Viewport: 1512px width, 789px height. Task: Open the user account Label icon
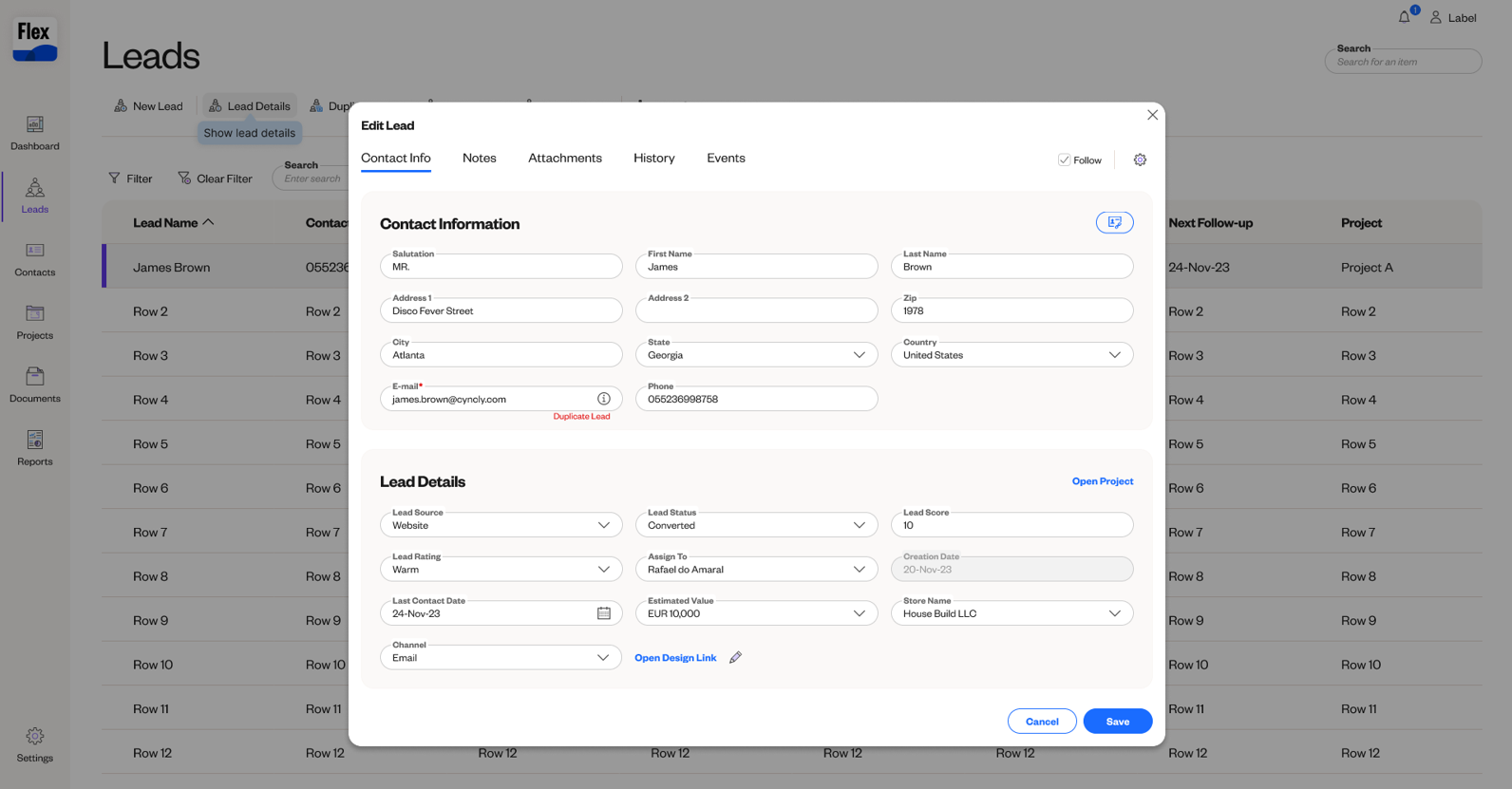click(1436, 17)
